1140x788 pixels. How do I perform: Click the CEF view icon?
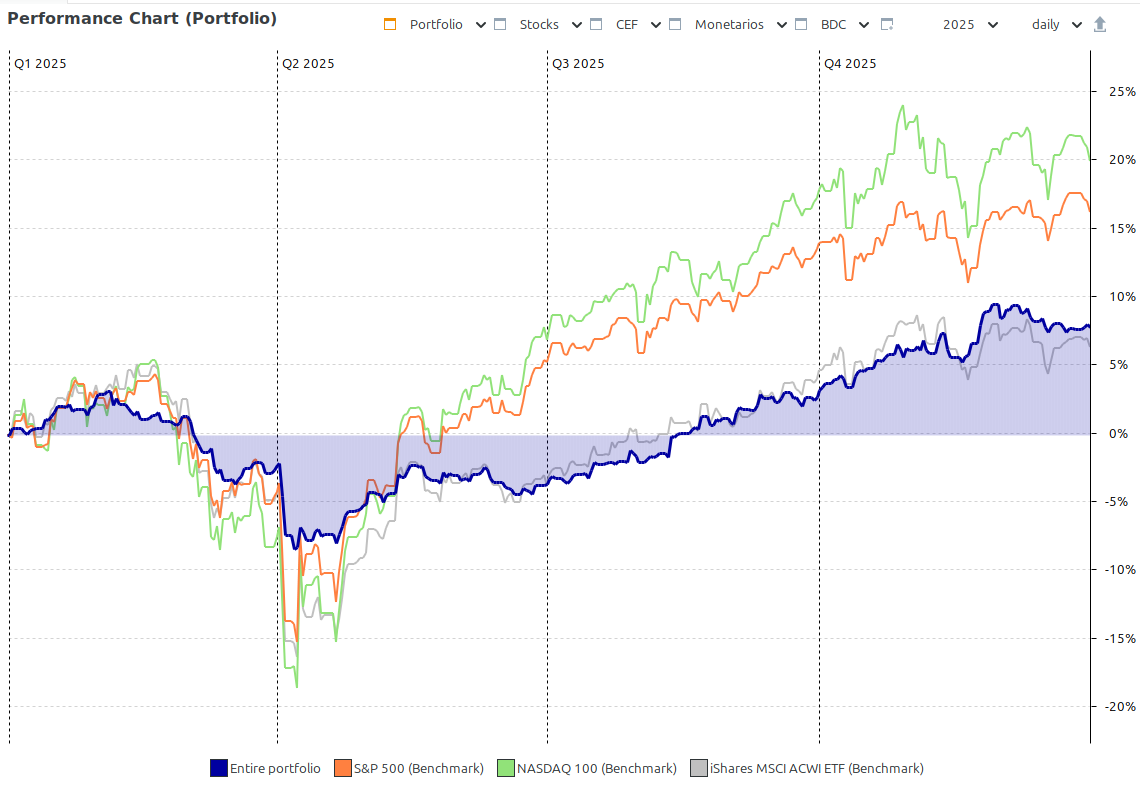click(596, 25)
